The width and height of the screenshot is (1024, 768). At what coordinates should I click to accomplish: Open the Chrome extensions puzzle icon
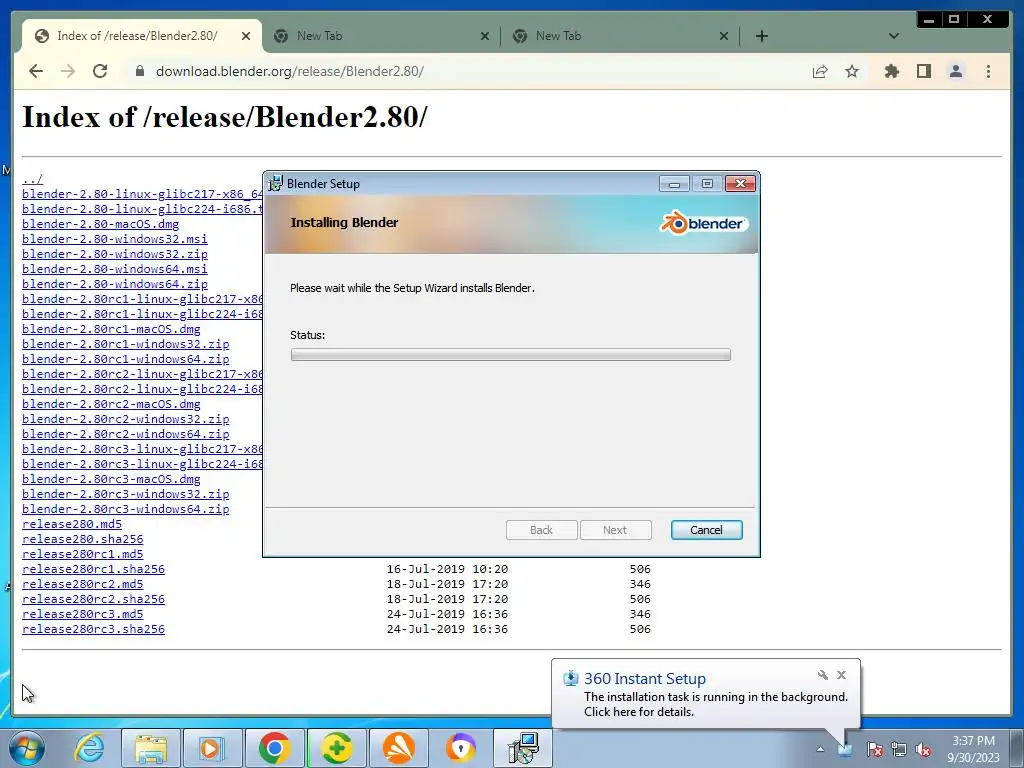891,71
